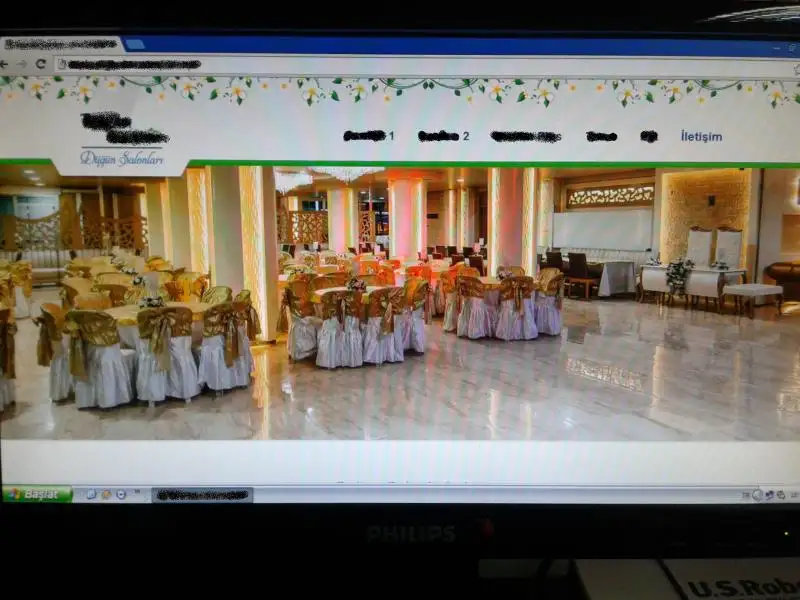
Task: Open a new tab with the new-tab button
Action: (134, 45)
